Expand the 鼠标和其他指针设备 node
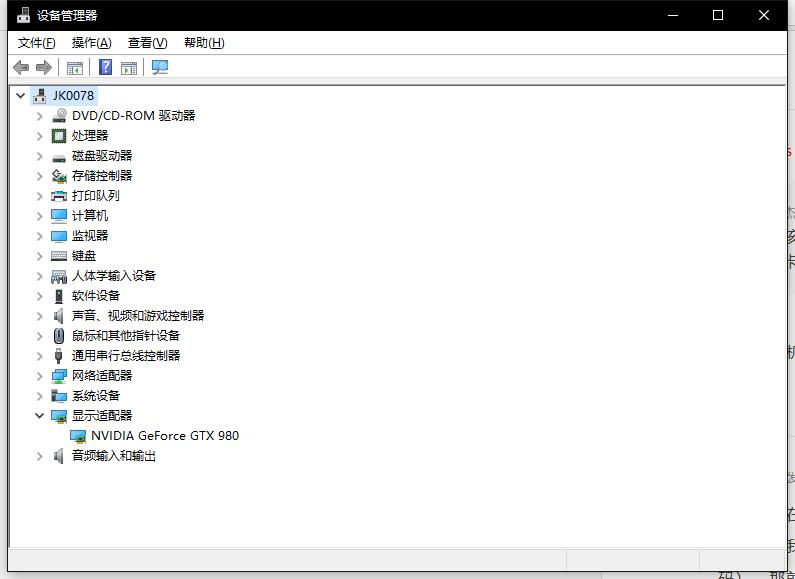 pyautogui.click(x=40, y=336)
